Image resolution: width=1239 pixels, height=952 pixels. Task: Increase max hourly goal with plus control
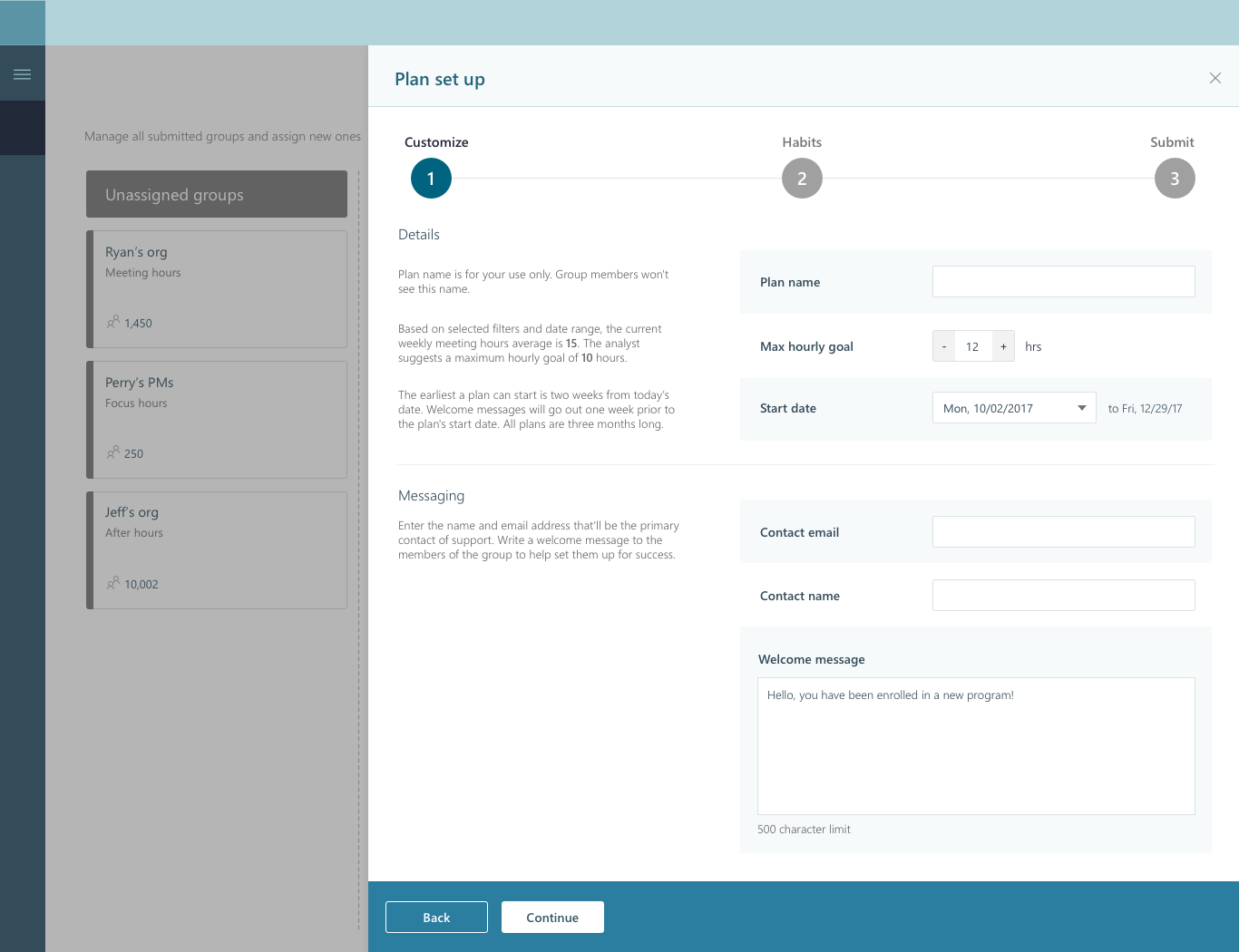(x=1003, y=345)
